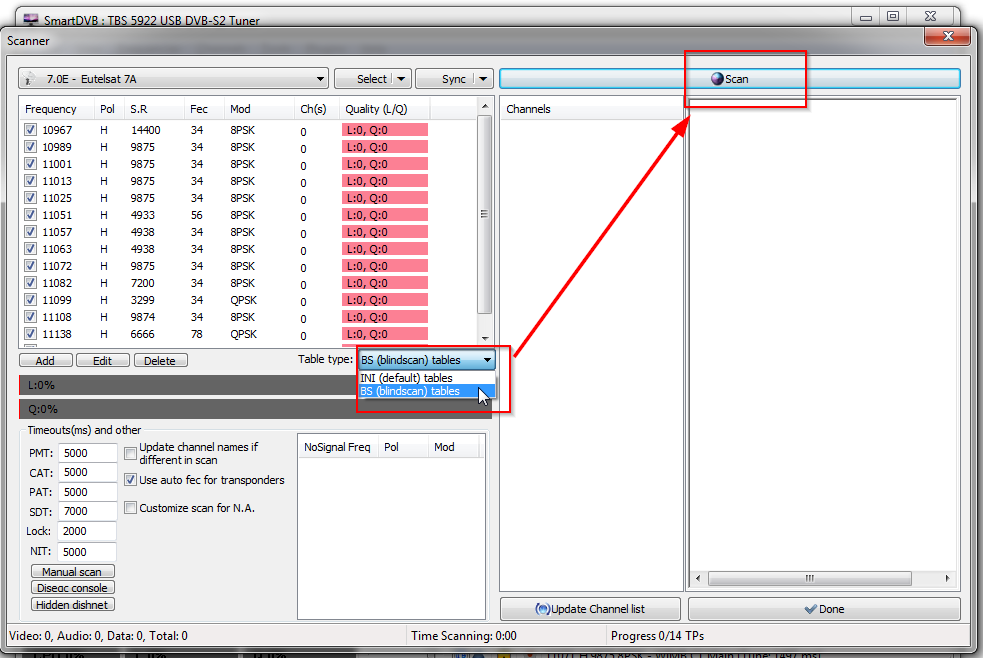Expand the Select button dropdown arrow
This screenshot has height=658, width=983.
[x=401, y=79]
